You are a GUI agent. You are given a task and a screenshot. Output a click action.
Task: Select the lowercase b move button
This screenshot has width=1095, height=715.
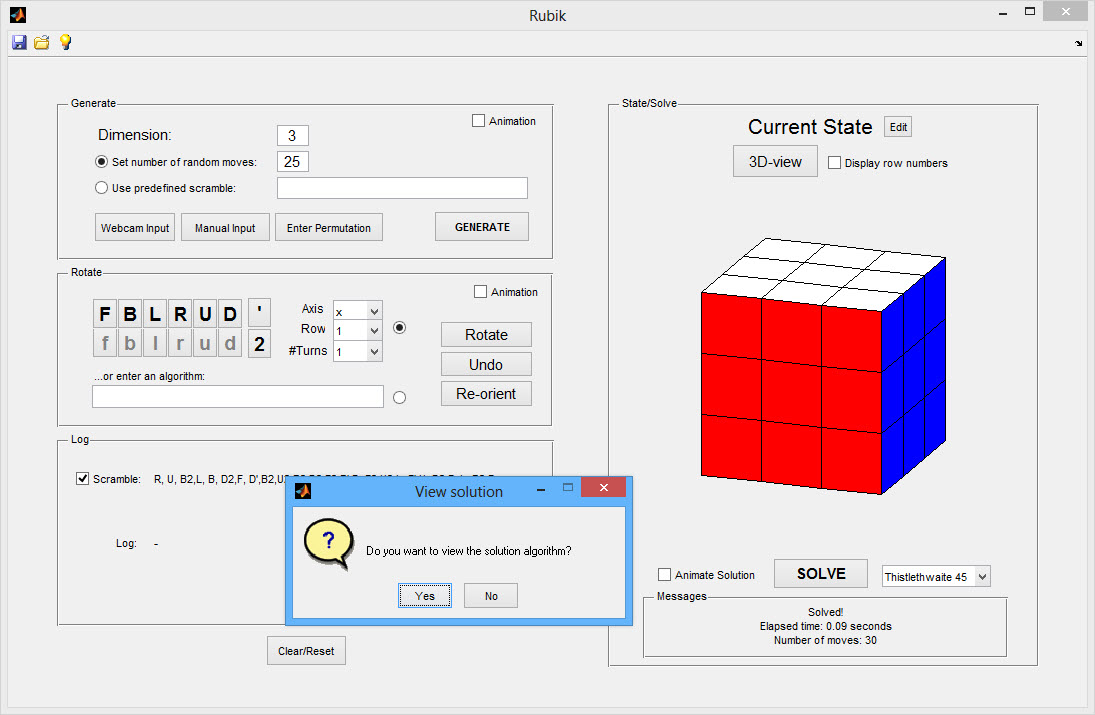(x=130, y=344)
